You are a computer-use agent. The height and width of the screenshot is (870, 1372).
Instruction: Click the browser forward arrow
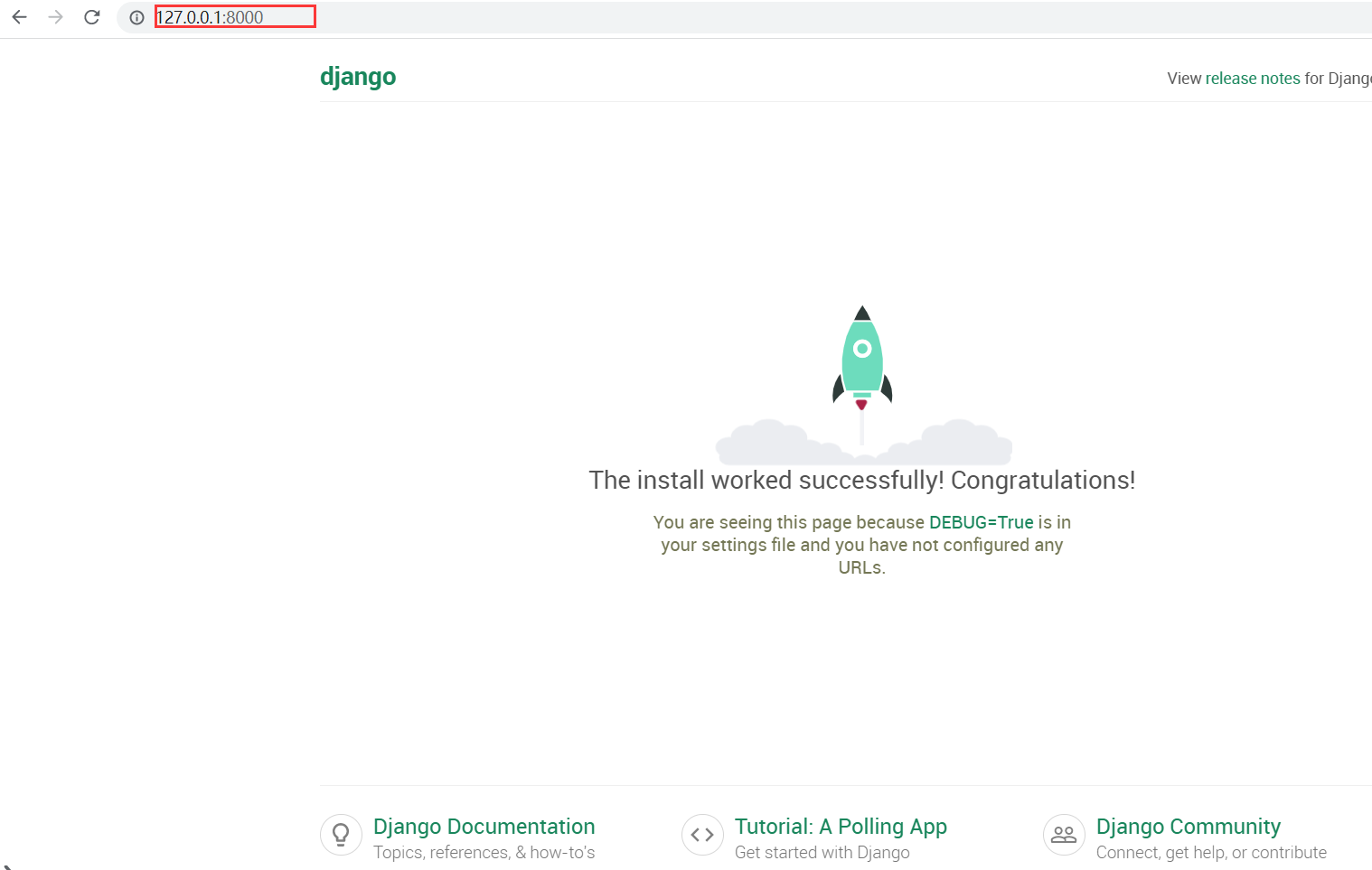(x=55, y=17)
